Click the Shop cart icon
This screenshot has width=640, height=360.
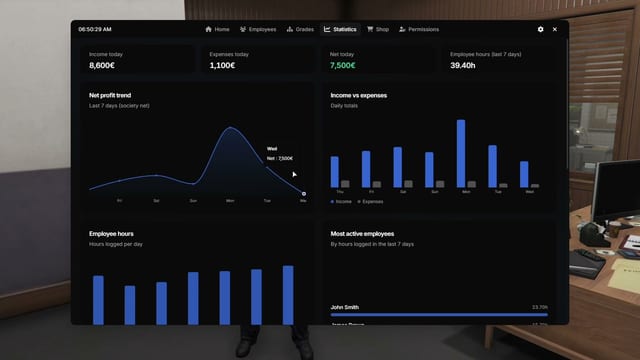coord(370,29)
